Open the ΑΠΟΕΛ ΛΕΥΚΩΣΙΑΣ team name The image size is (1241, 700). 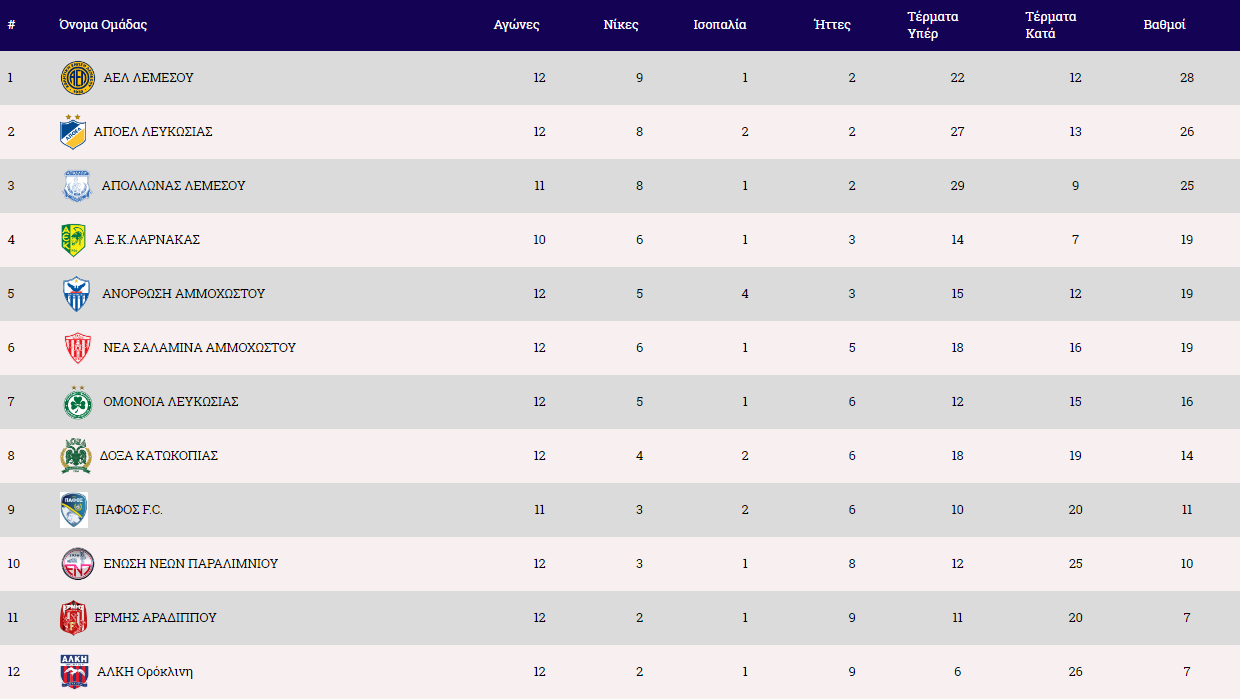(153, 132)
